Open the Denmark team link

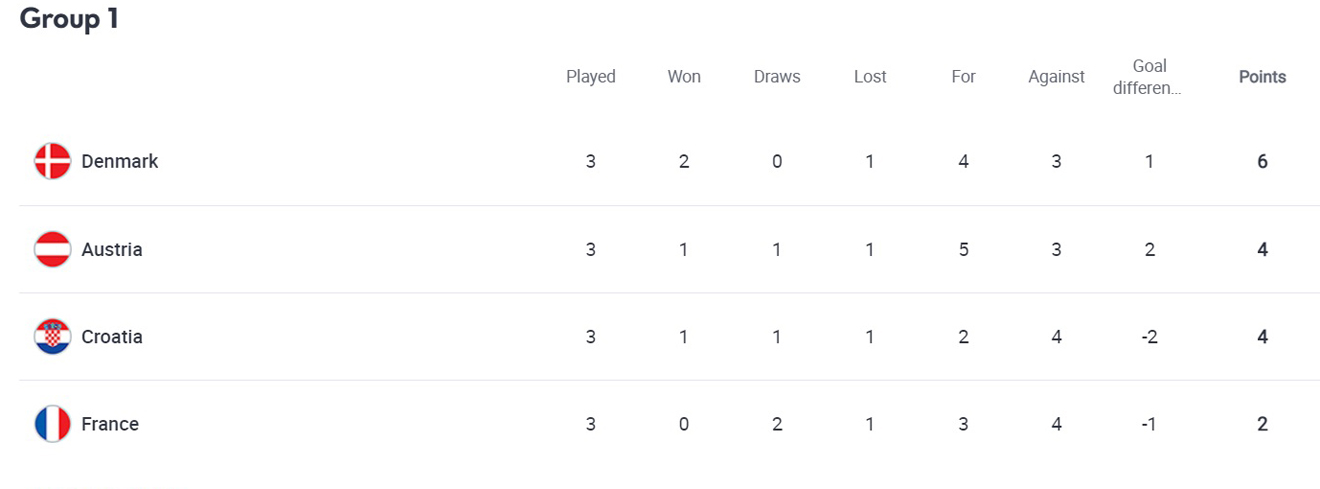[120, 161]
